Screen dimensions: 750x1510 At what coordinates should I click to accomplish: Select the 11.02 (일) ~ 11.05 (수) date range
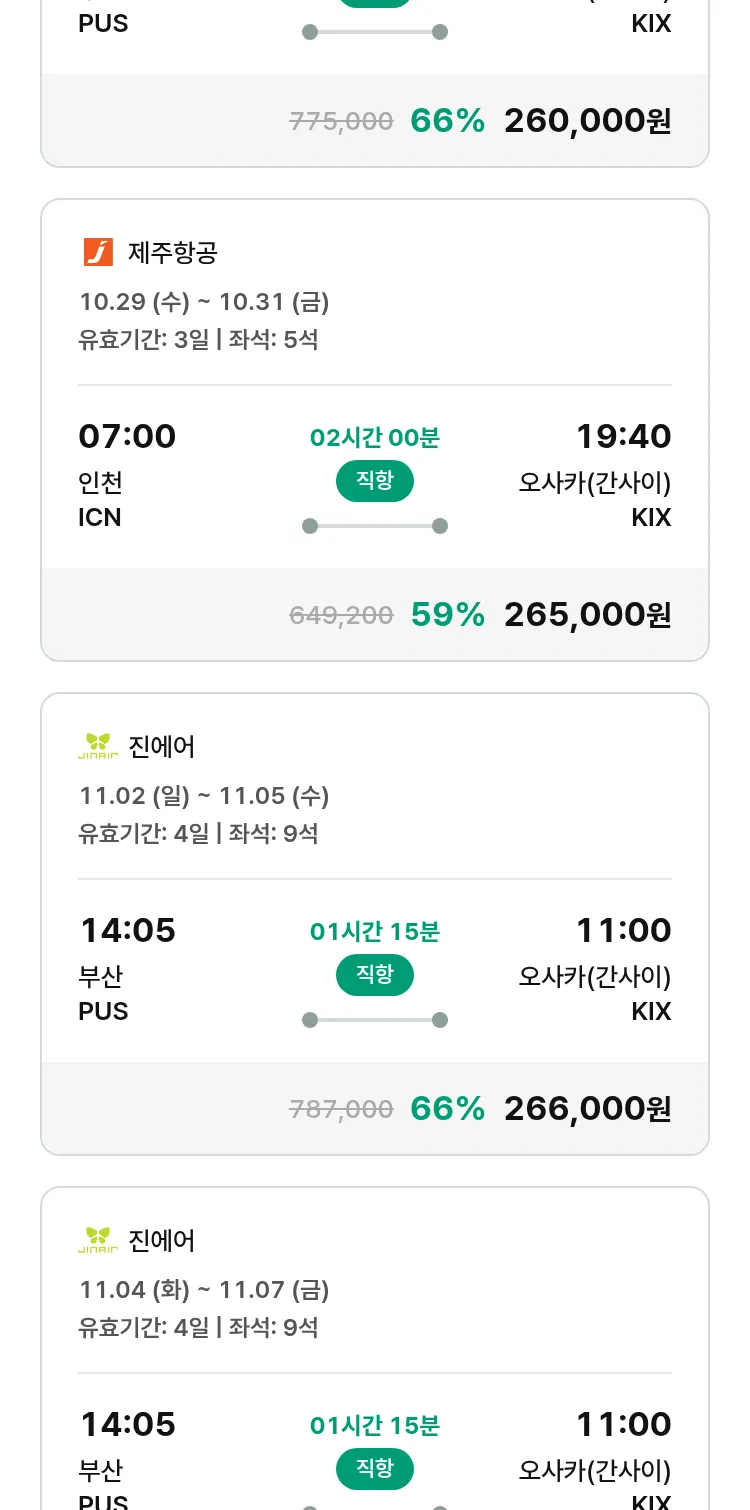[204, 796]
